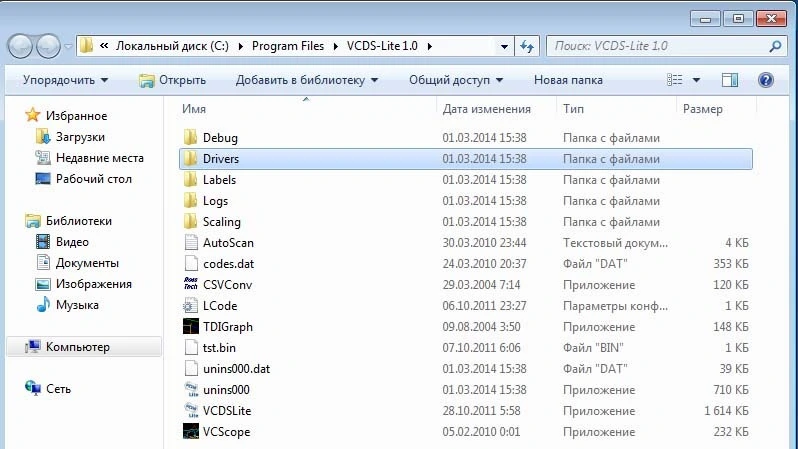Sort by the Размер column header
The height and width of the screenshot is (449, 798).
(702, 109)
